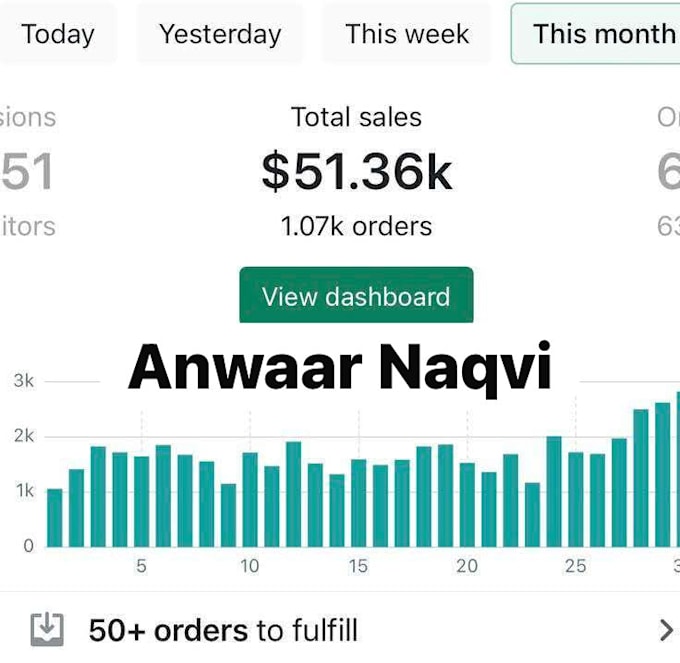Click the first bar in the sales chart
This screenshot has width=680, height=663.
(x=55, y=518)
